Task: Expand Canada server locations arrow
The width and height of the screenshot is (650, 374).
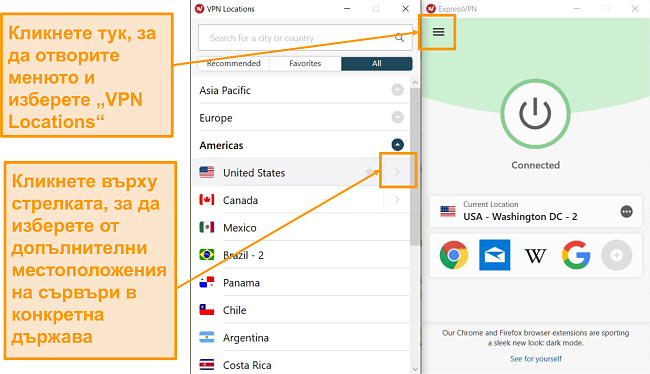Action: pos(397,200)
